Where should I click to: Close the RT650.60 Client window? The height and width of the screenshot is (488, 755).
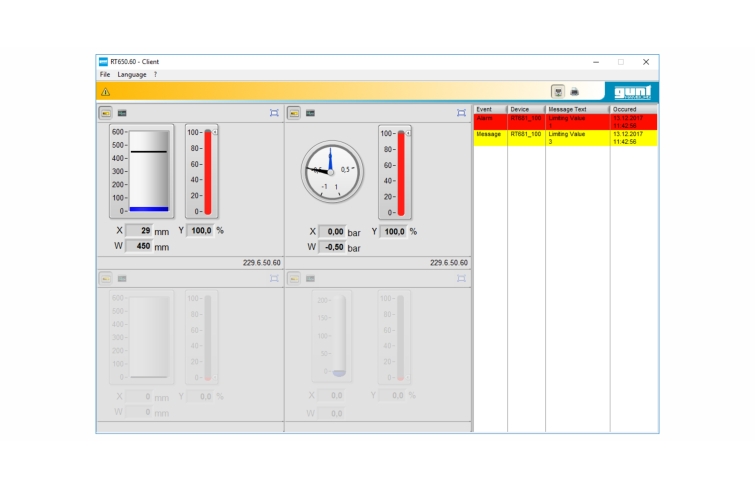click(x=646, y=62)
